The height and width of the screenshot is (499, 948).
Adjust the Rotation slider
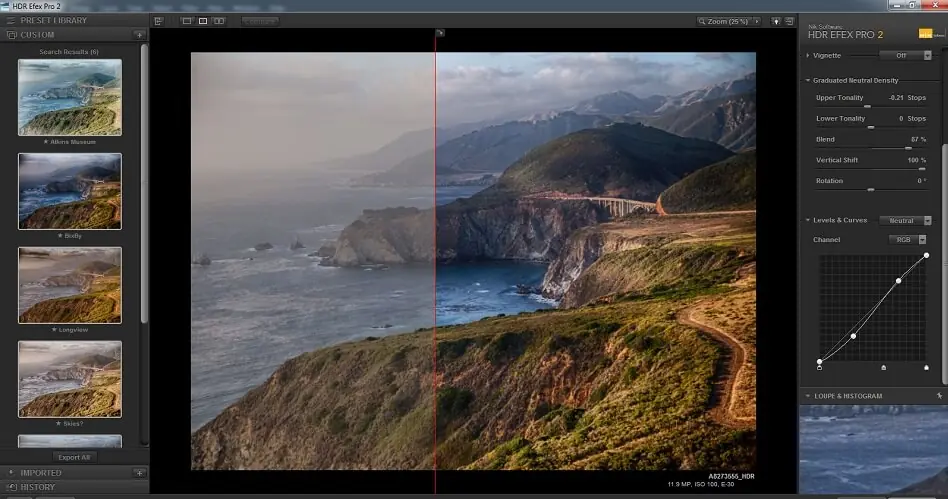pyautogui.click(x=871, y=190)
